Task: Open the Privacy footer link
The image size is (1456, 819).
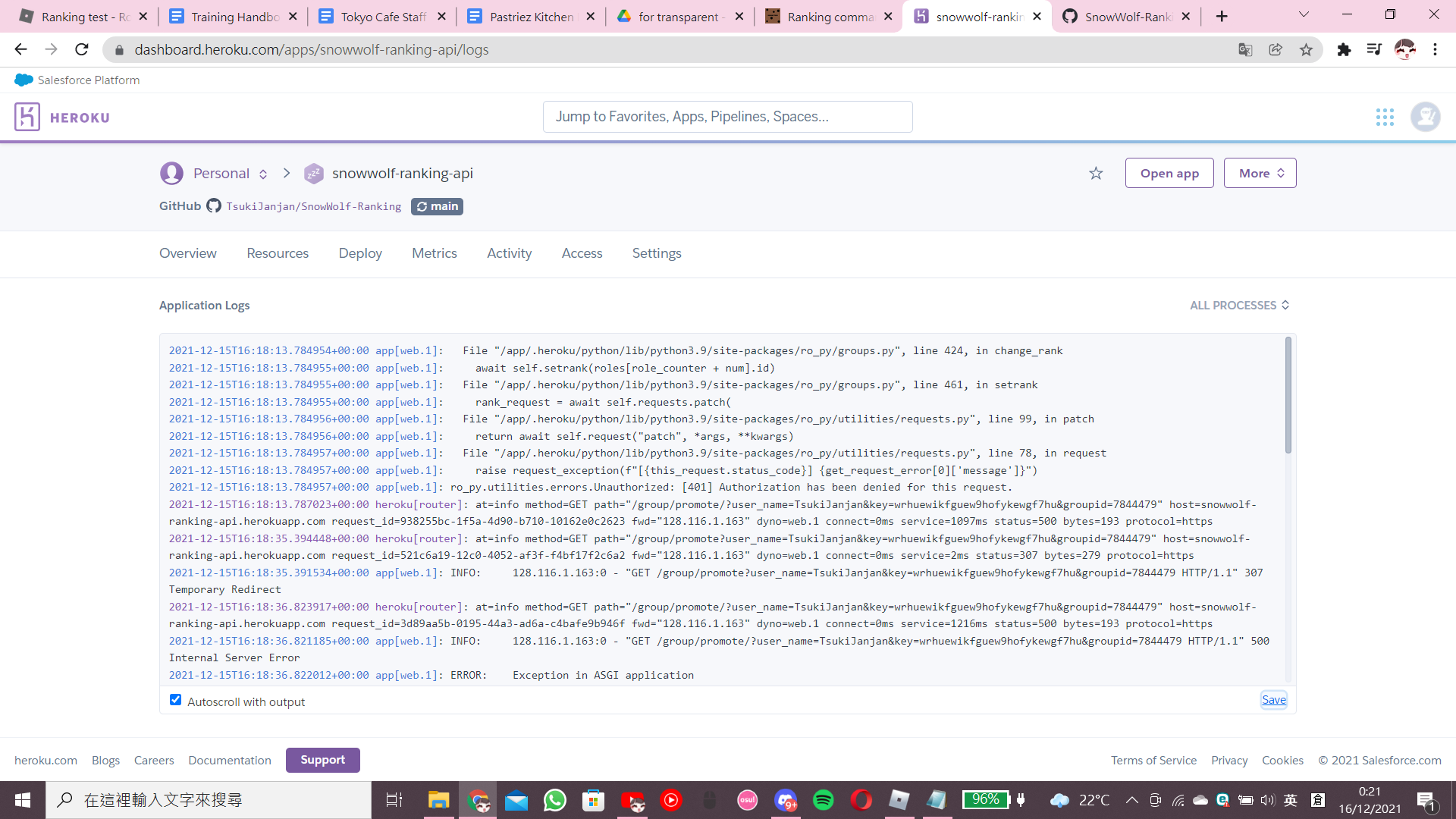Action: tap(1229, 760)
